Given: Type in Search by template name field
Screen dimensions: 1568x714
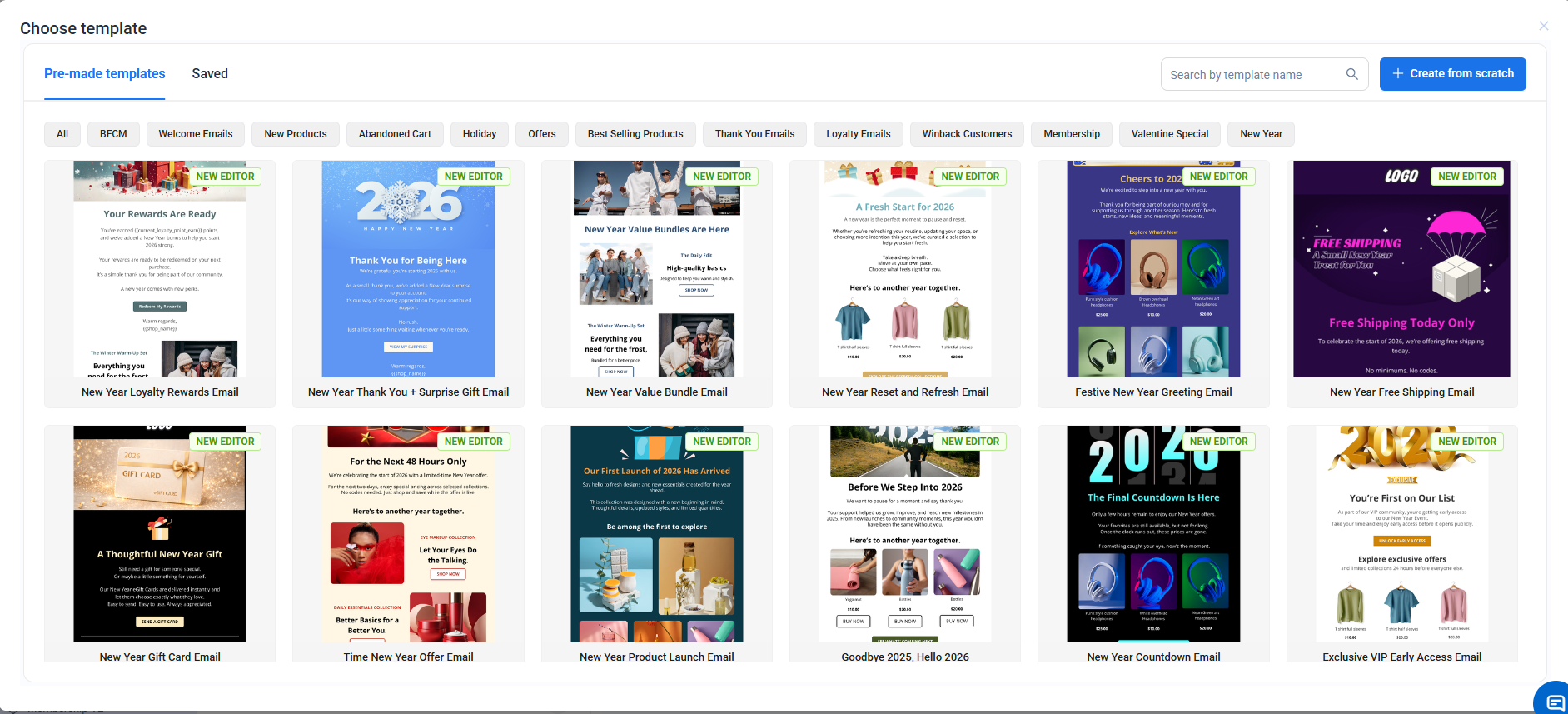Looking at the screenshot, I should coord(1253,75).
